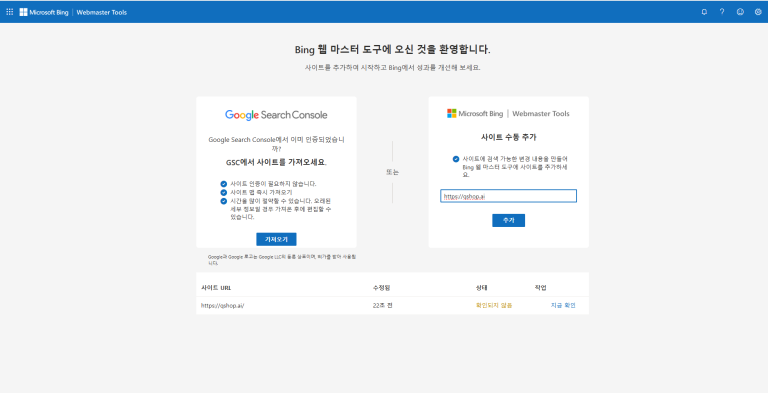Open the help question mark icon
Viewport: 768px width, 393px height.
coord(722,12)
